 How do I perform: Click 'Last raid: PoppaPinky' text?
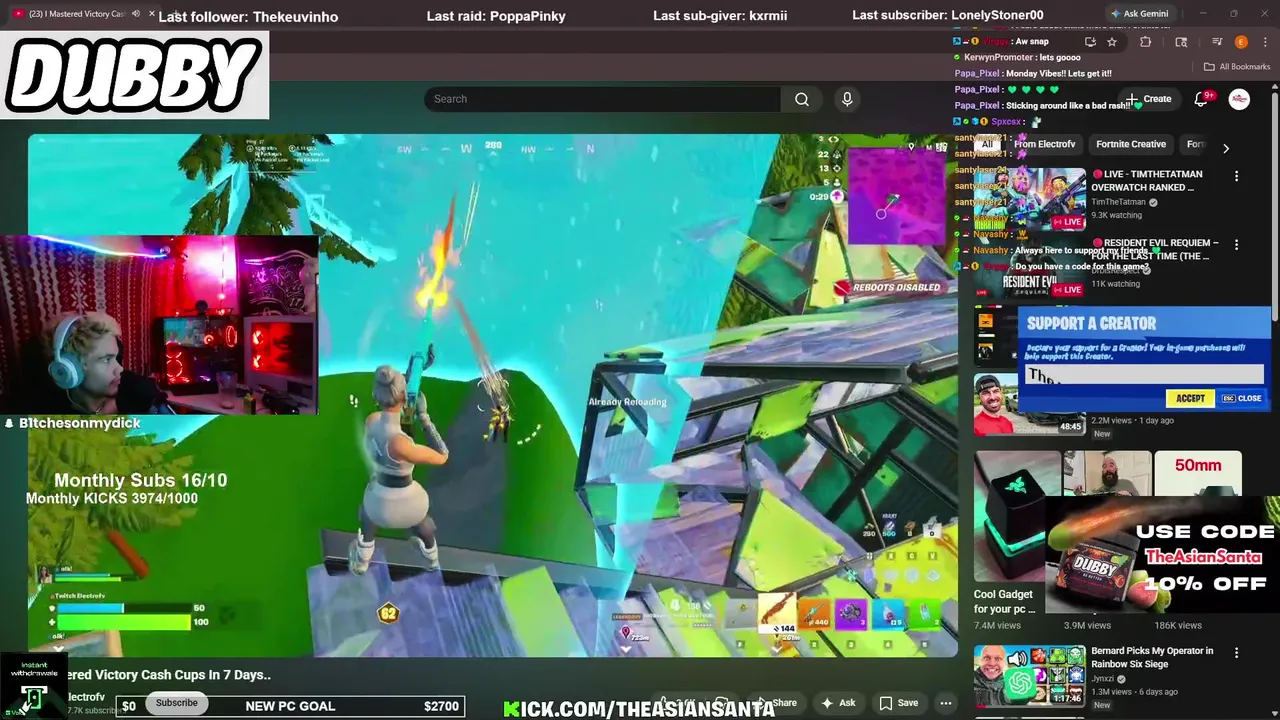click(x=496, y=16)
